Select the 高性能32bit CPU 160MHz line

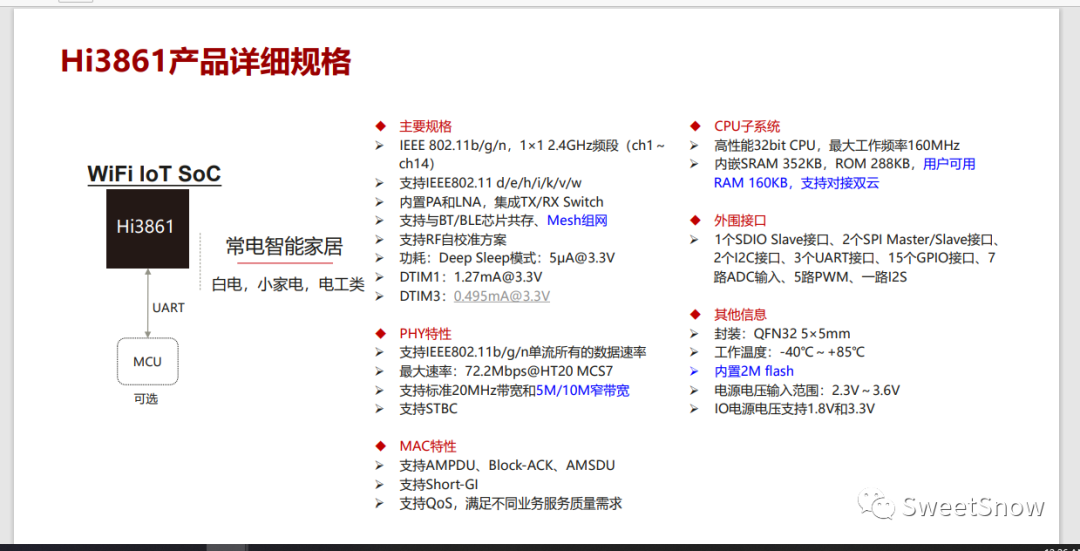837,146
